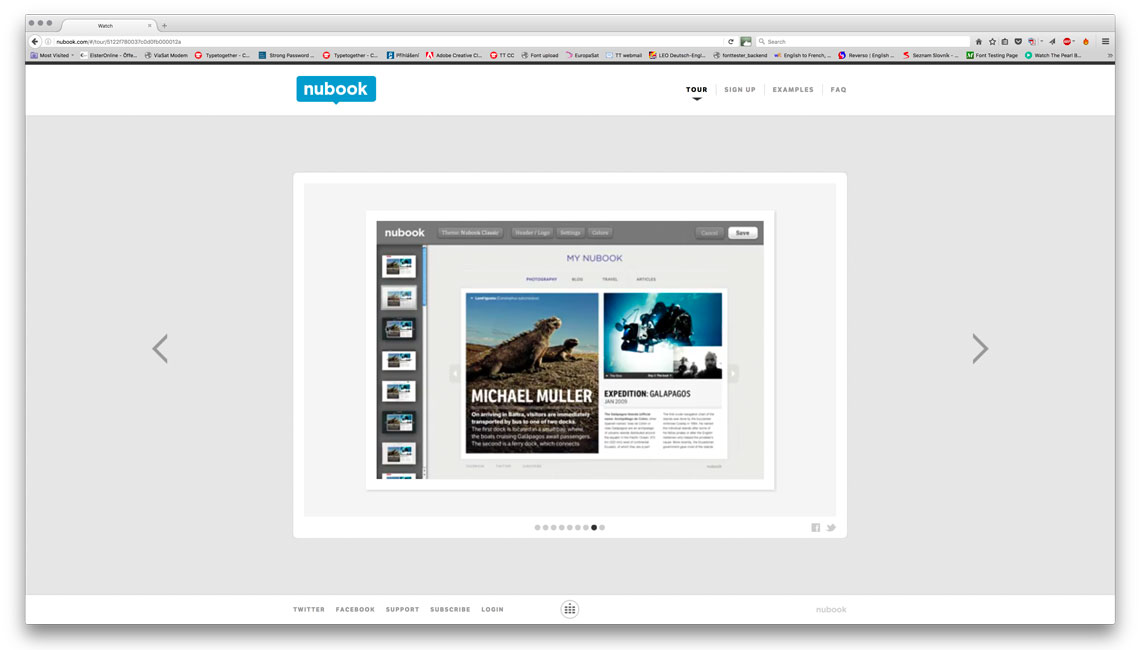Open Font upload bookmark
The width and height of the screenshot is (1140, 650).
pyautogui.click(x=539, y=55)
